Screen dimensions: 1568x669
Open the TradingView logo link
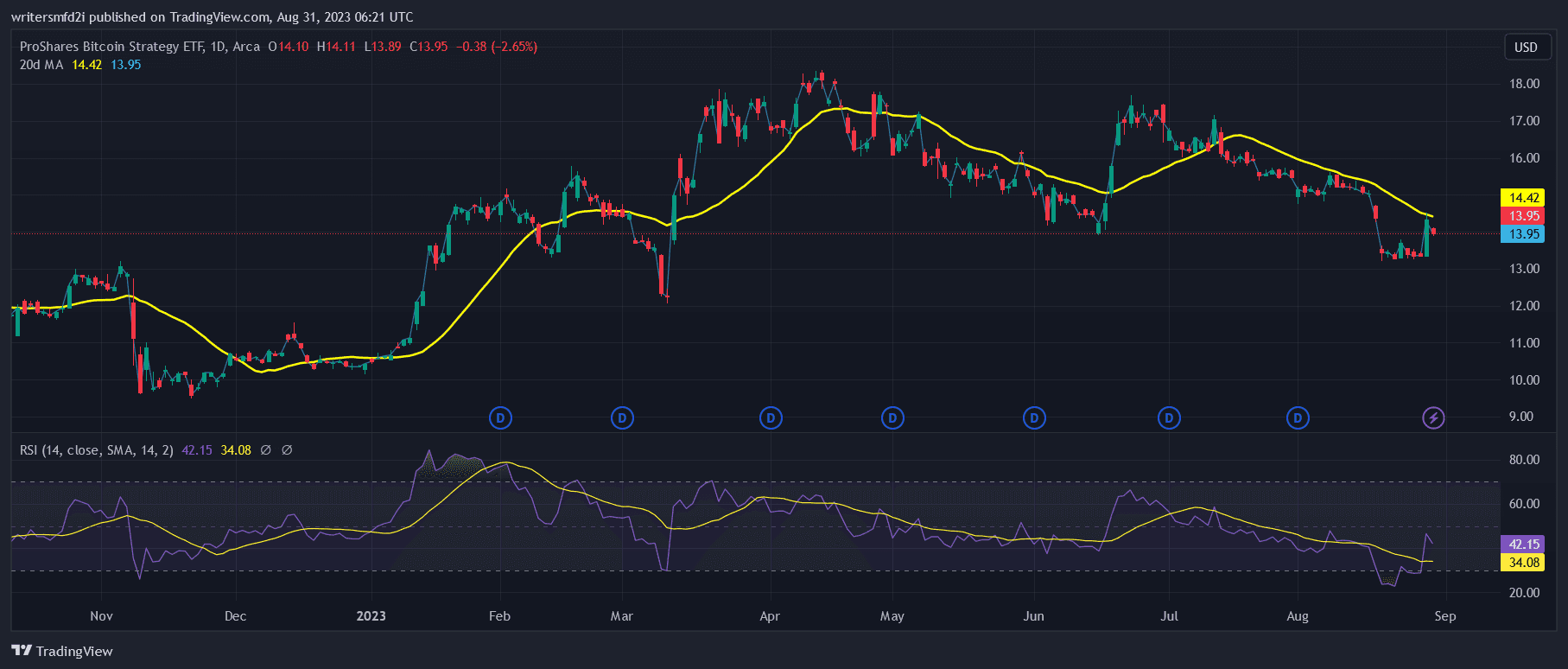pyautogui.click(x=62, y=651)
